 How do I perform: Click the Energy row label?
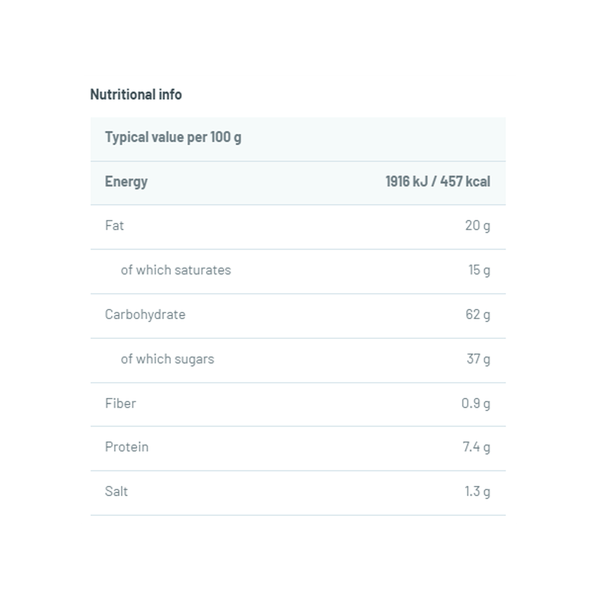tap(126, 182)
